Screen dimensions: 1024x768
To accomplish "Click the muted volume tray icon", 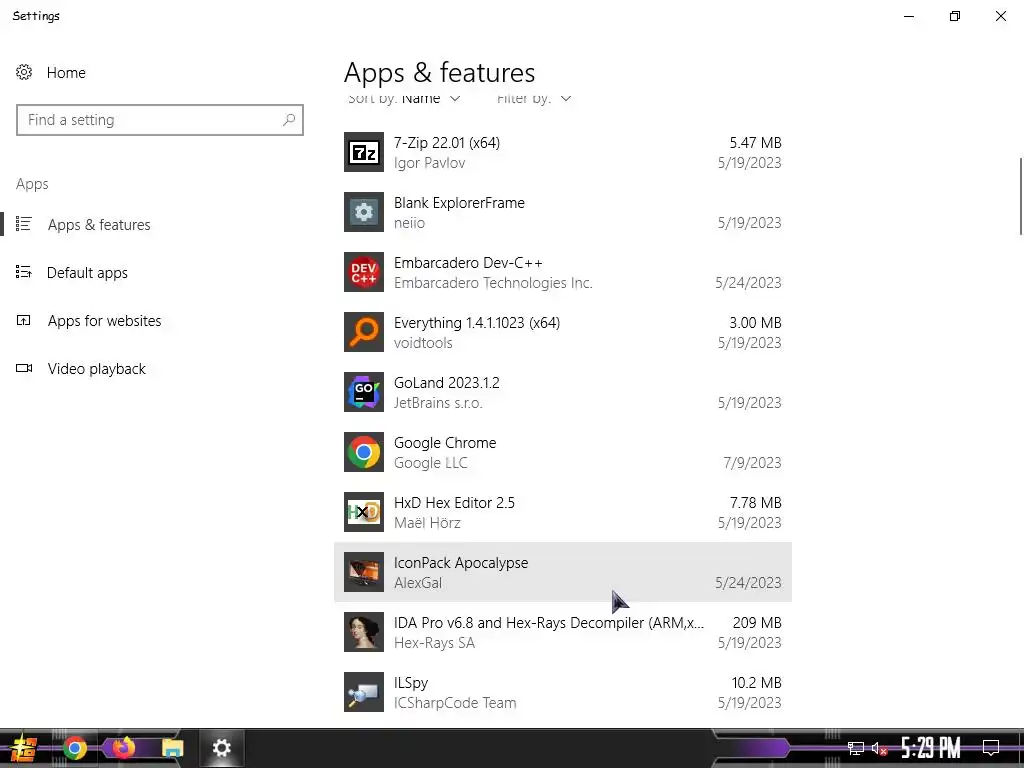I will pos(879,748).
